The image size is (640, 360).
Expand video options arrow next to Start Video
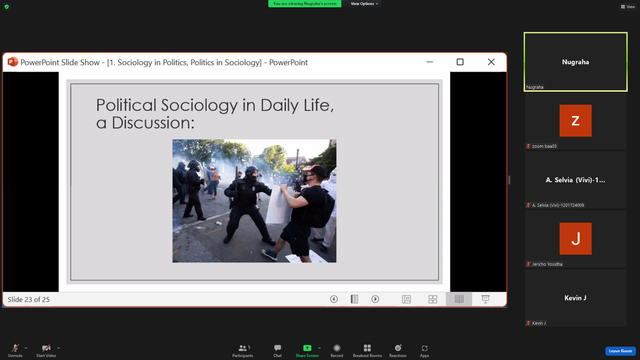click(x=58, y=348)
